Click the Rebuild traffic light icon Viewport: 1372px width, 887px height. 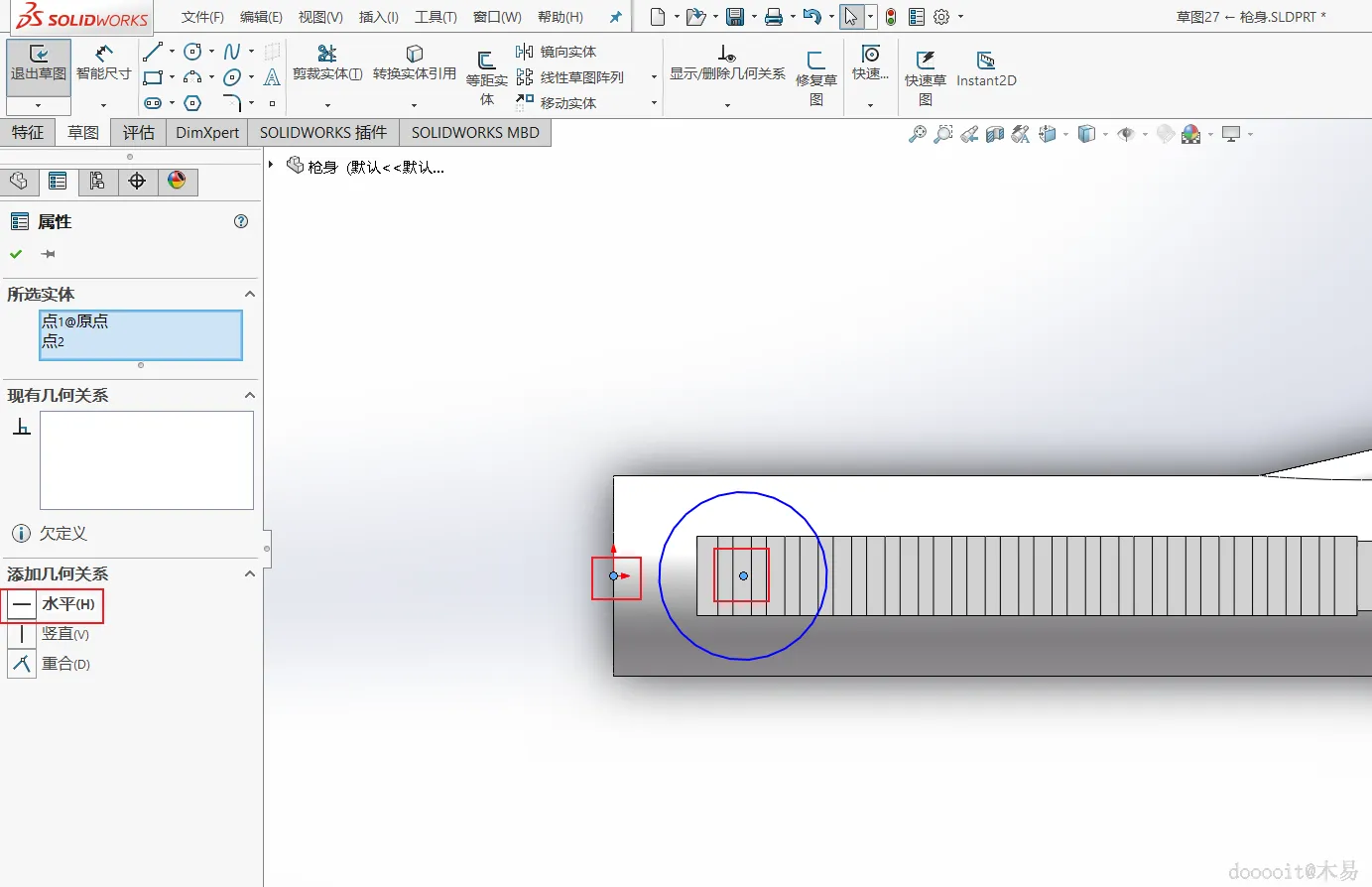coord(891,17)
